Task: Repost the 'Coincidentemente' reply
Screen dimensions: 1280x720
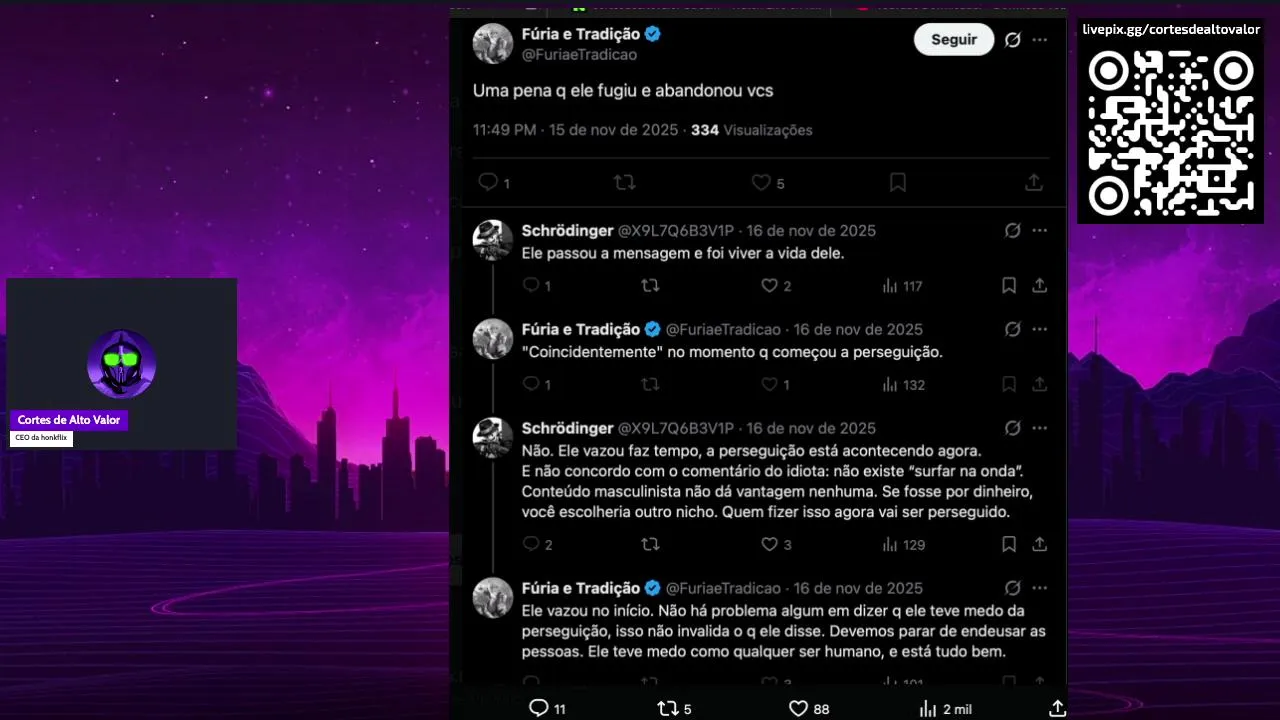Action: coord(650,385)
